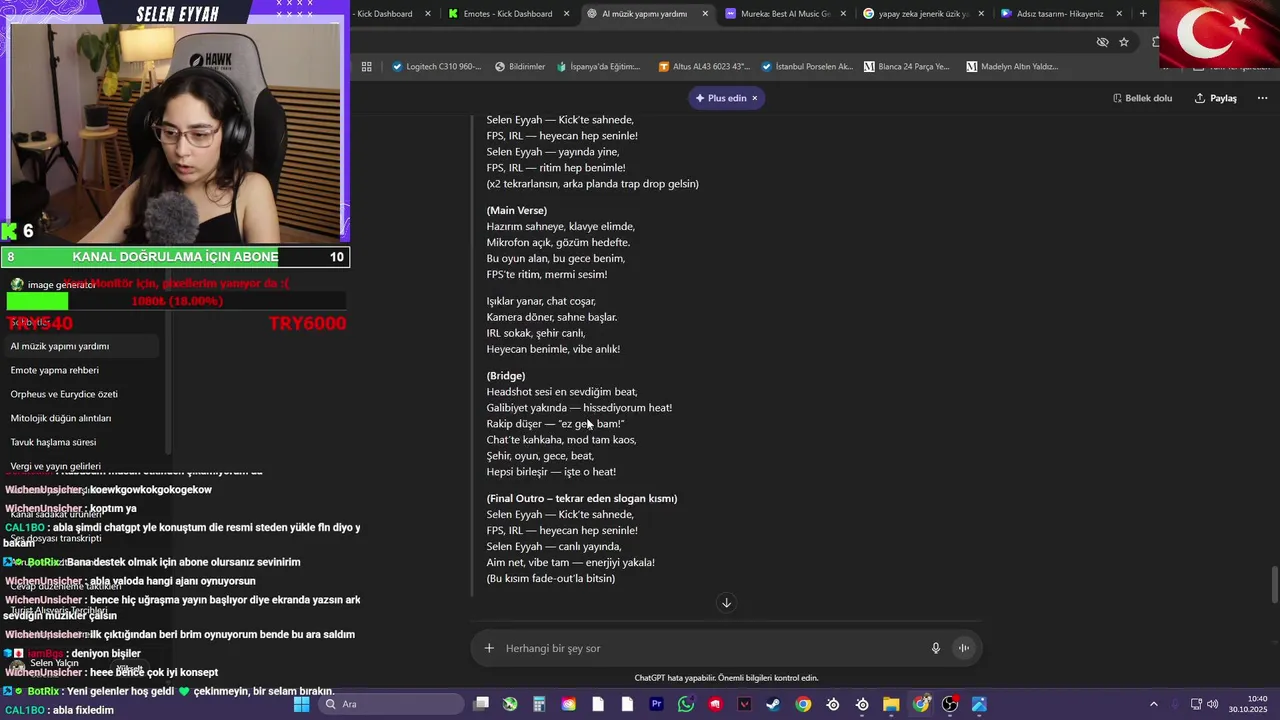Image resolution: width=1280 pixels, height=720 pixels.
Task: Open Windows Start menu
Action: [x=302, y=704]
